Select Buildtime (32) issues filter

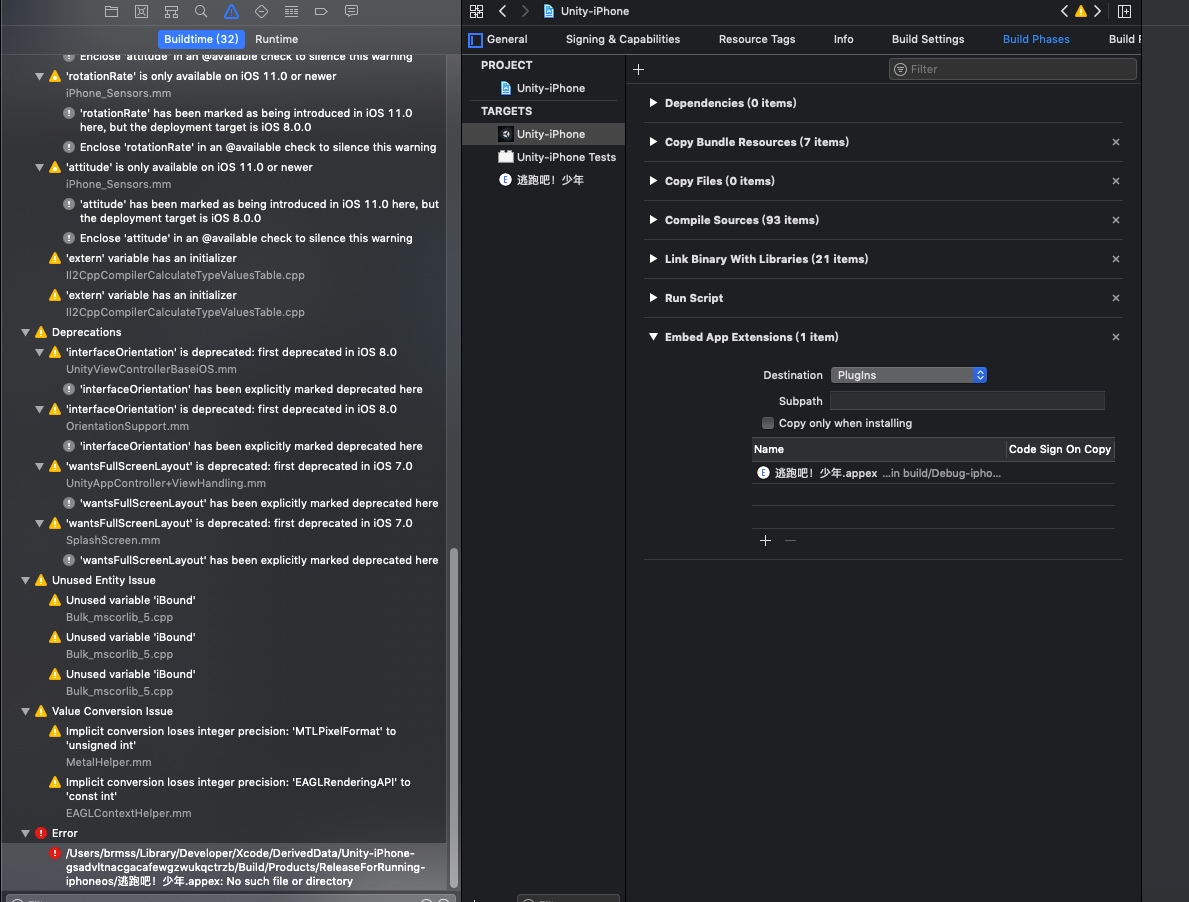(x=201, y=39)
